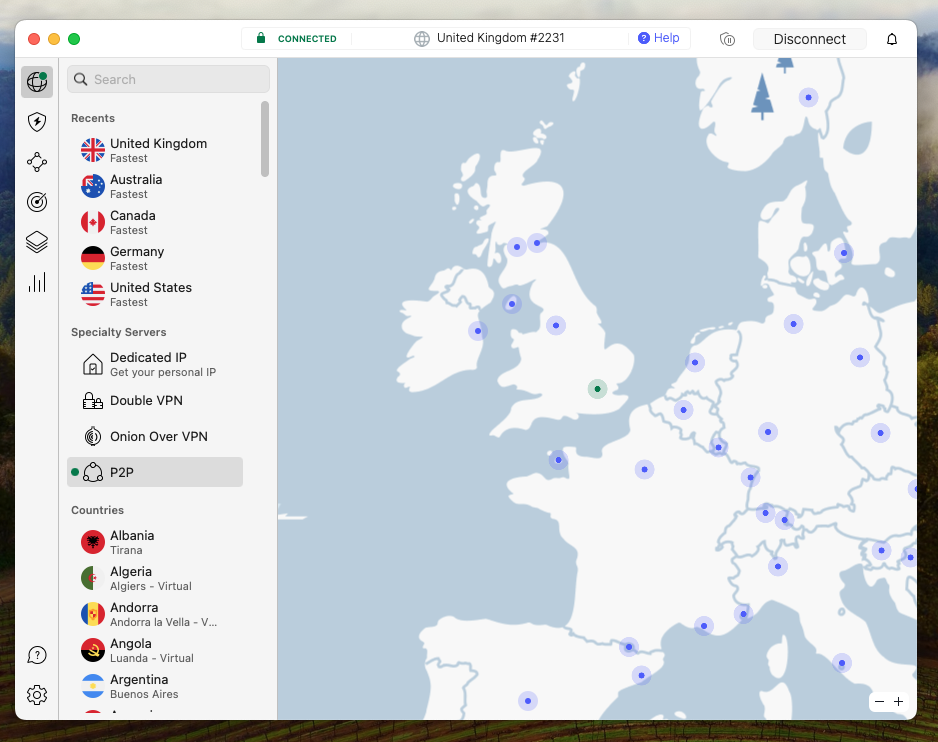The height and width of the screenshot is (742, 938).
Task: Click the Search countries field
Action: click(x=168, y=79)
